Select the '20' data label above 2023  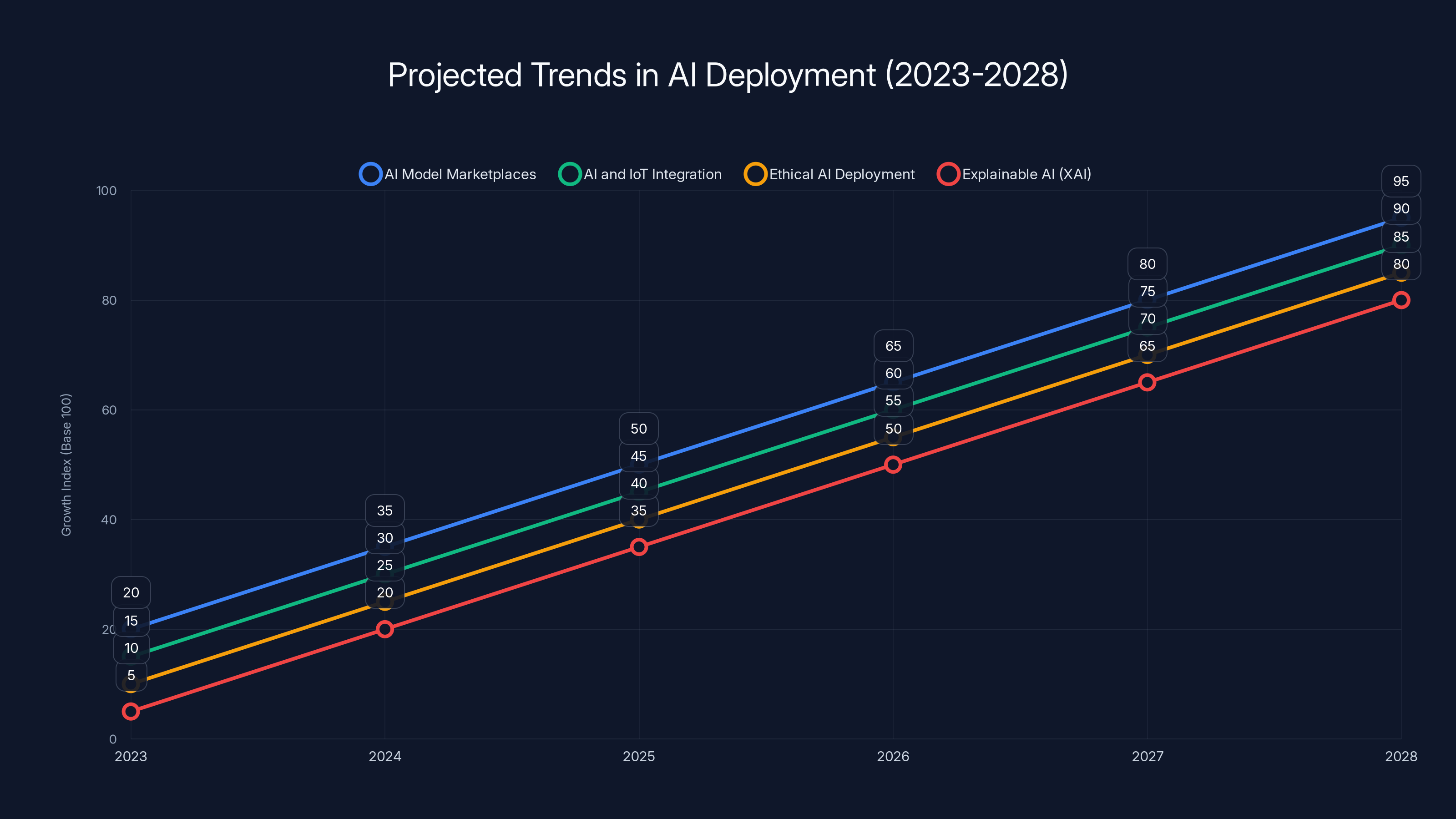click(131, 592)
